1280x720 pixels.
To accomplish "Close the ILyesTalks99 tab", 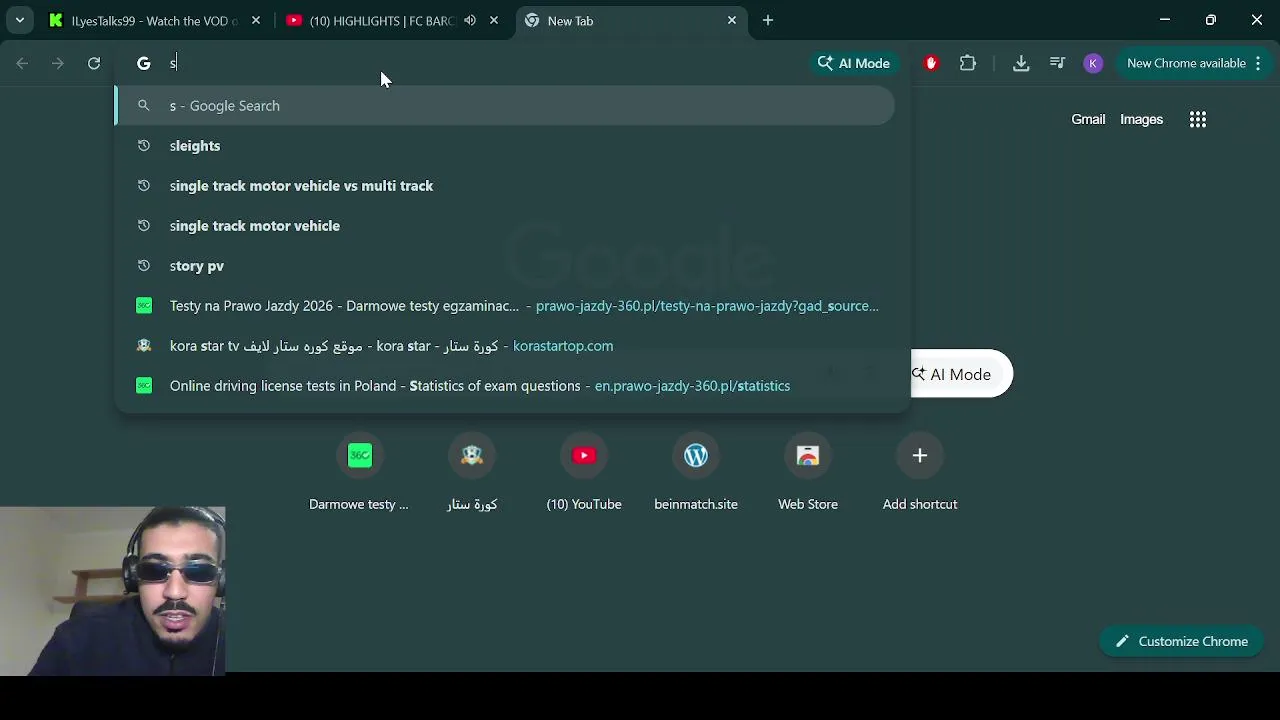I will click(x=256, y=20).
